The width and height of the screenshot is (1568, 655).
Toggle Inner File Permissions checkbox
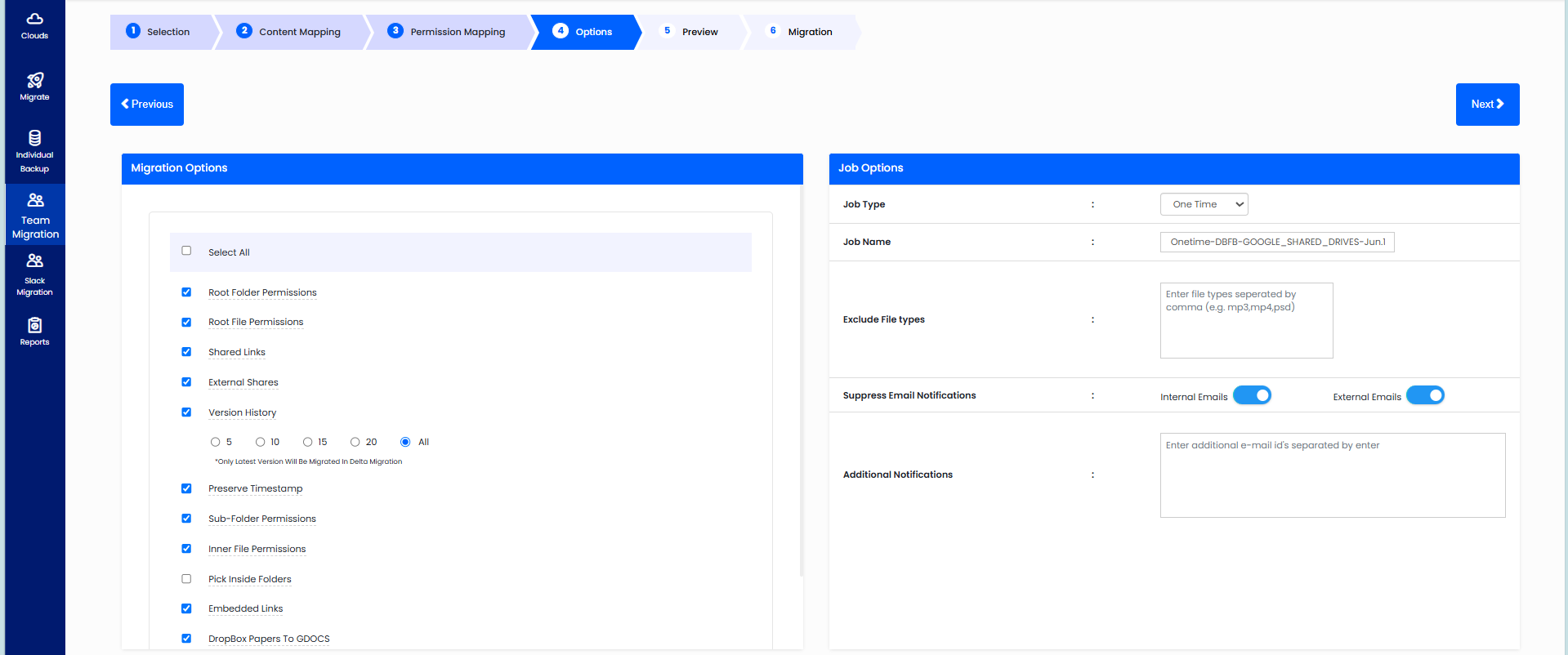186,549
